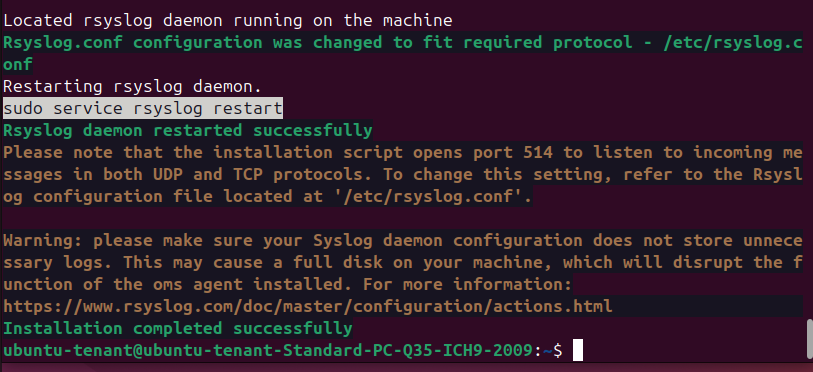Open the rsyslog.com actions documentation URL
813x372 pixels.
(x=308, y=306)
